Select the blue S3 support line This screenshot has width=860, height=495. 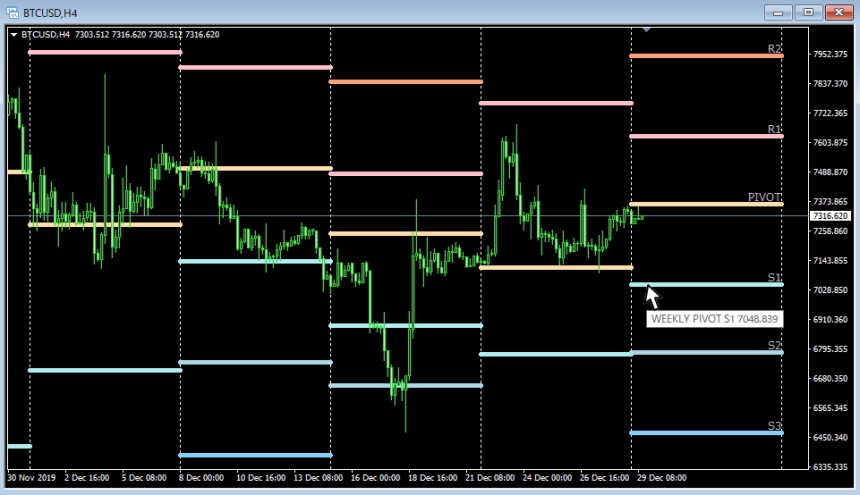coord(706,433)
